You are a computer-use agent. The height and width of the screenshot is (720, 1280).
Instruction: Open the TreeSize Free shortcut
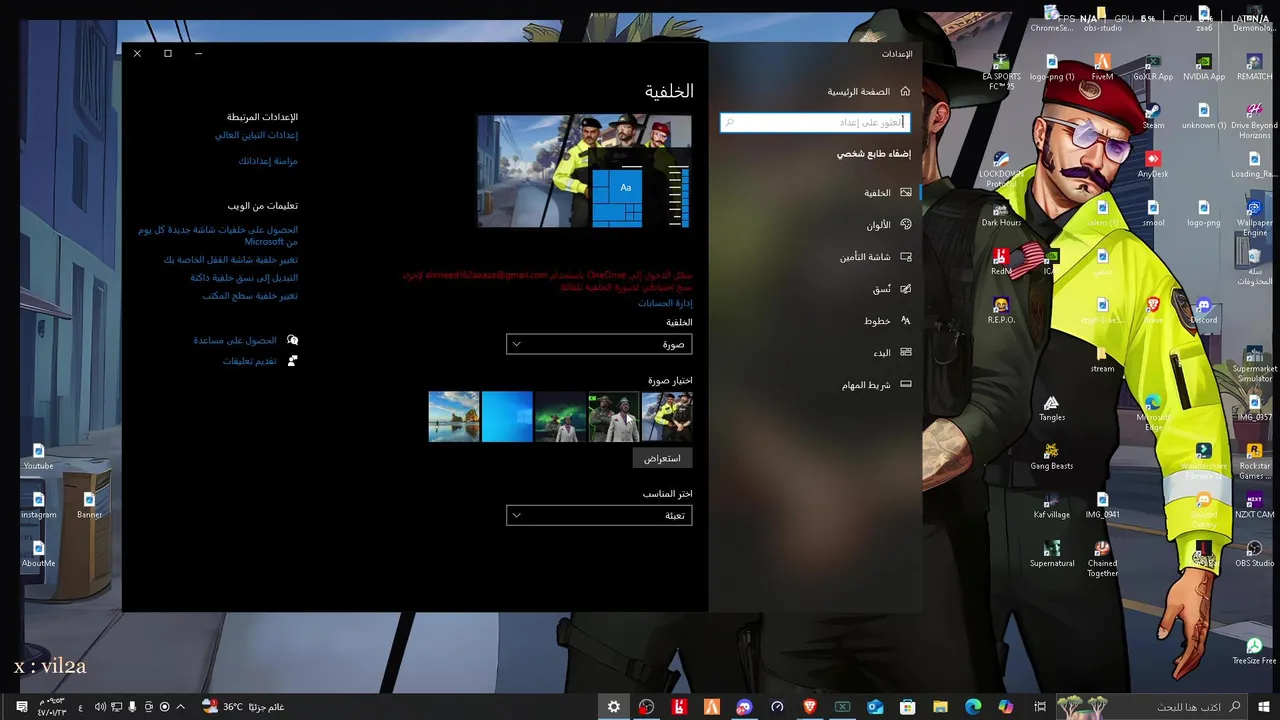[1254, 651]
